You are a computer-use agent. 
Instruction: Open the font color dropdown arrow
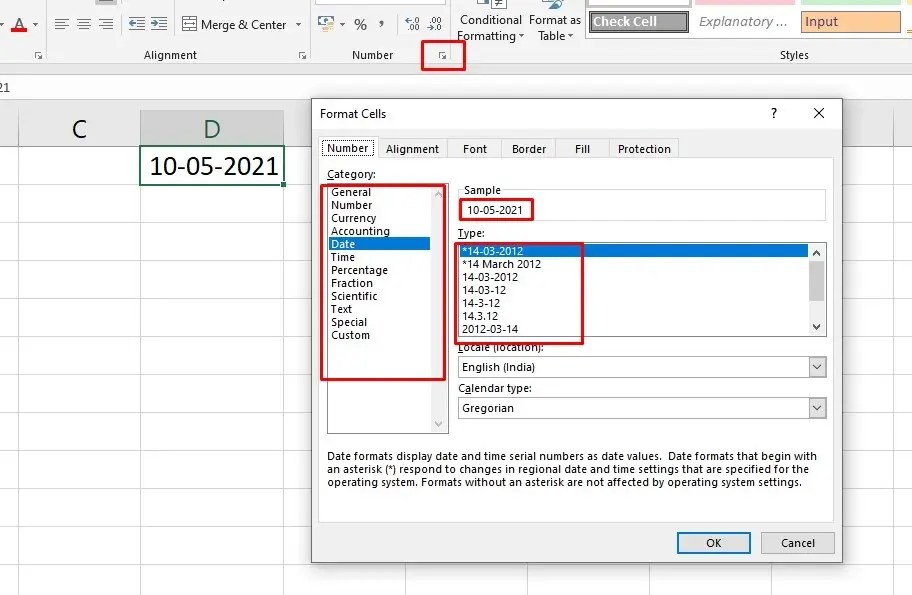point(35,24)
